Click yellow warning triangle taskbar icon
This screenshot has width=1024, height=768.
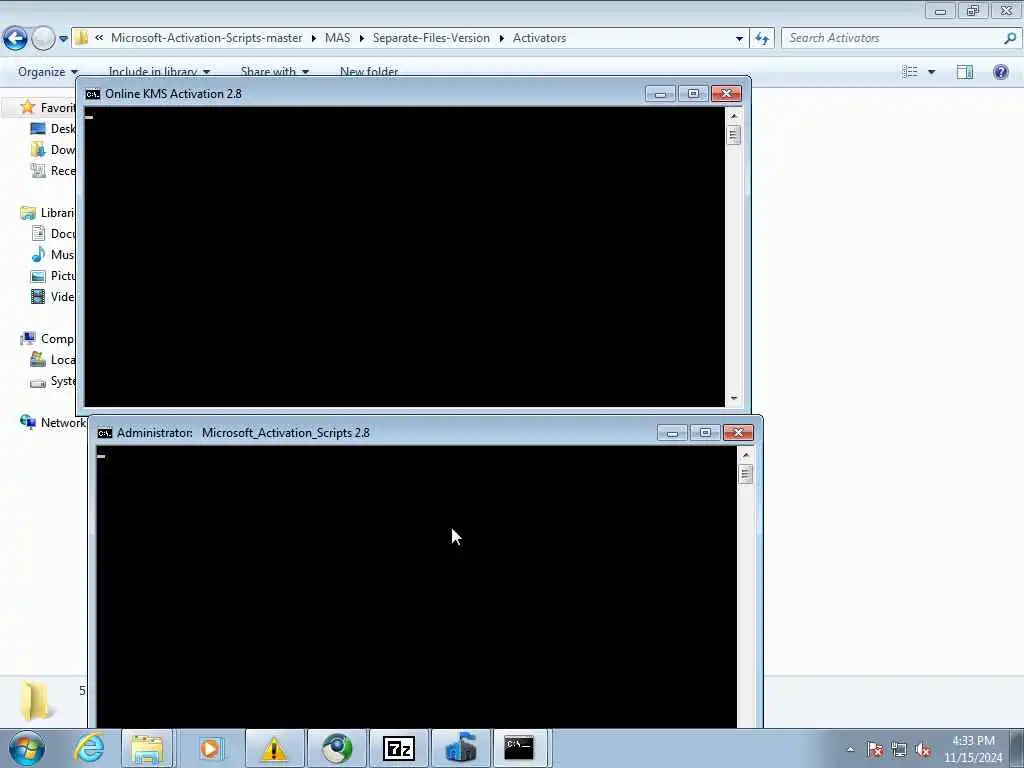click(x=274, y=748)
